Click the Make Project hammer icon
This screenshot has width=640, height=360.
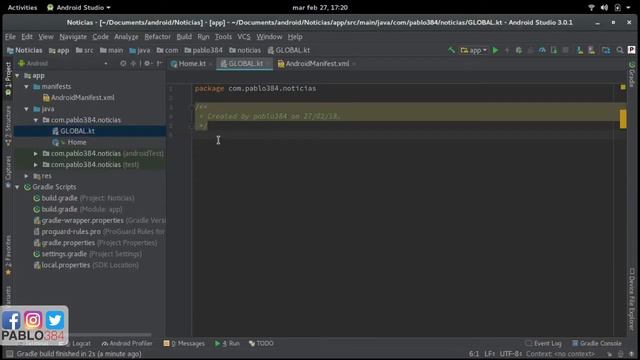tap(451, 50)
